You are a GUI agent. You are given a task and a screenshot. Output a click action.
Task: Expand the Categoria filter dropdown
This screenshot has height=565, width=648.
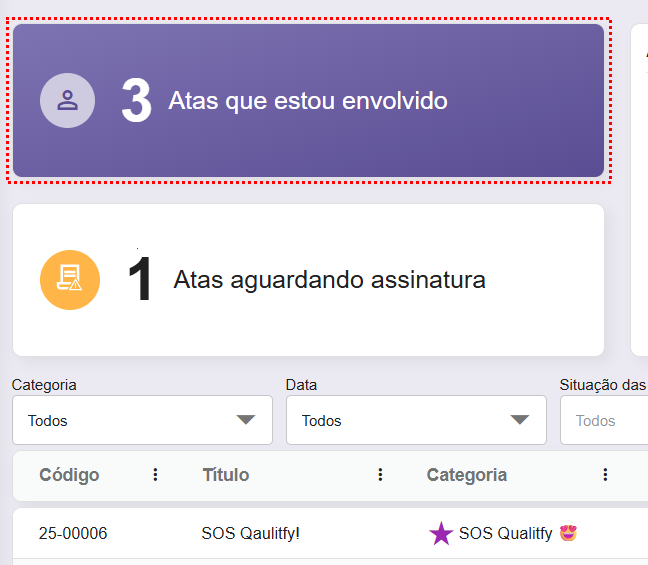pos(246,420)
